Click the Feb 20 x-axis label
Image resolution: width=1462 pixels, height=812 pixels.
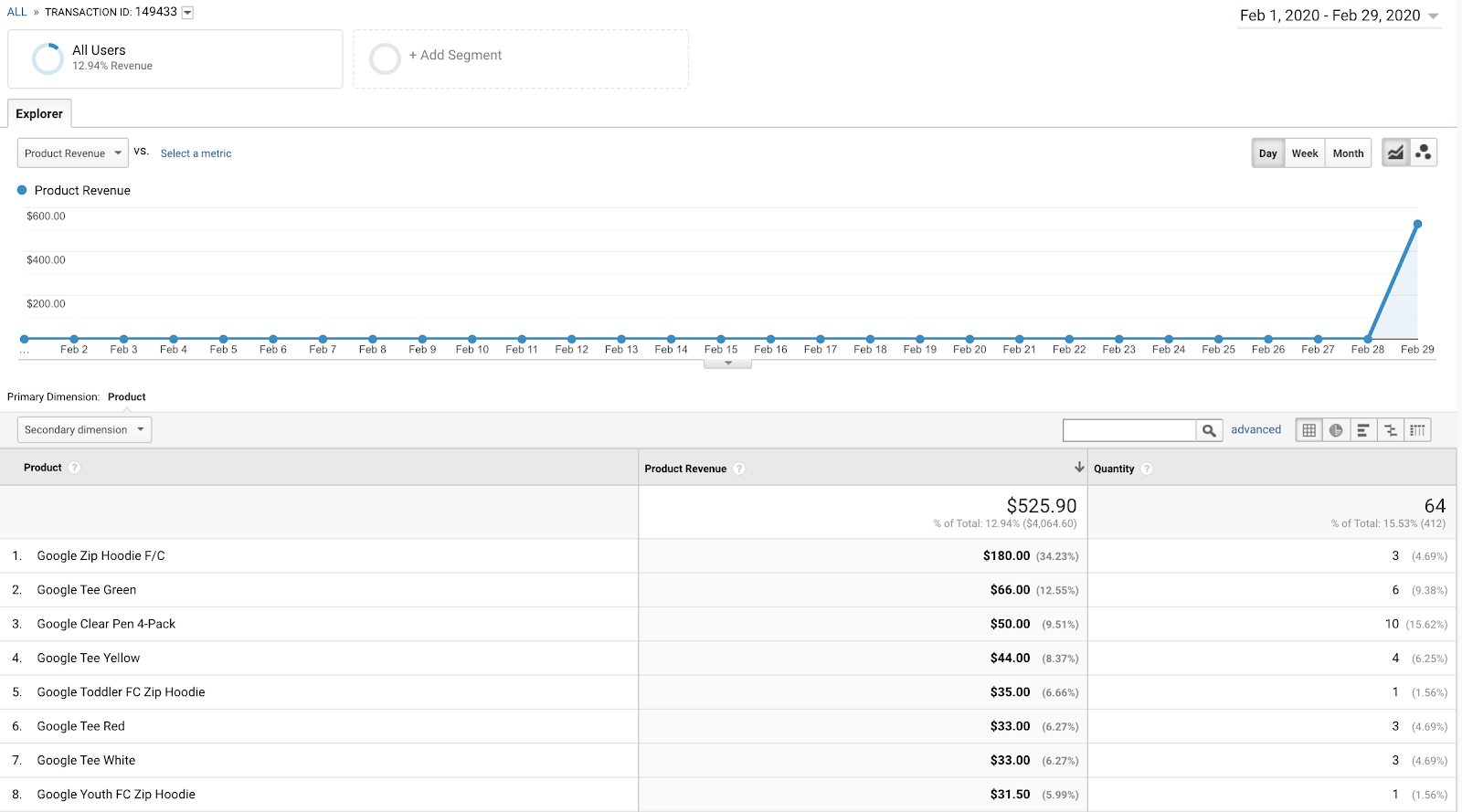click(969, 349)
